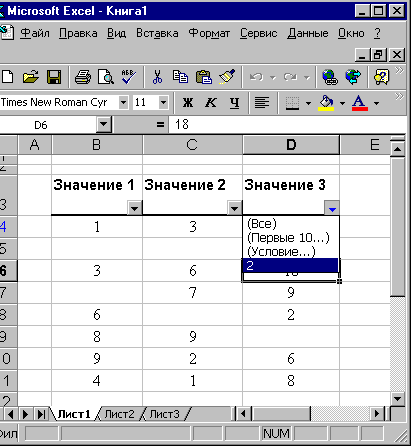Image resolution: width=412 pixels, height=447 pixels.
Task: Expand the font name dropdown
Action: coord(123,103)
